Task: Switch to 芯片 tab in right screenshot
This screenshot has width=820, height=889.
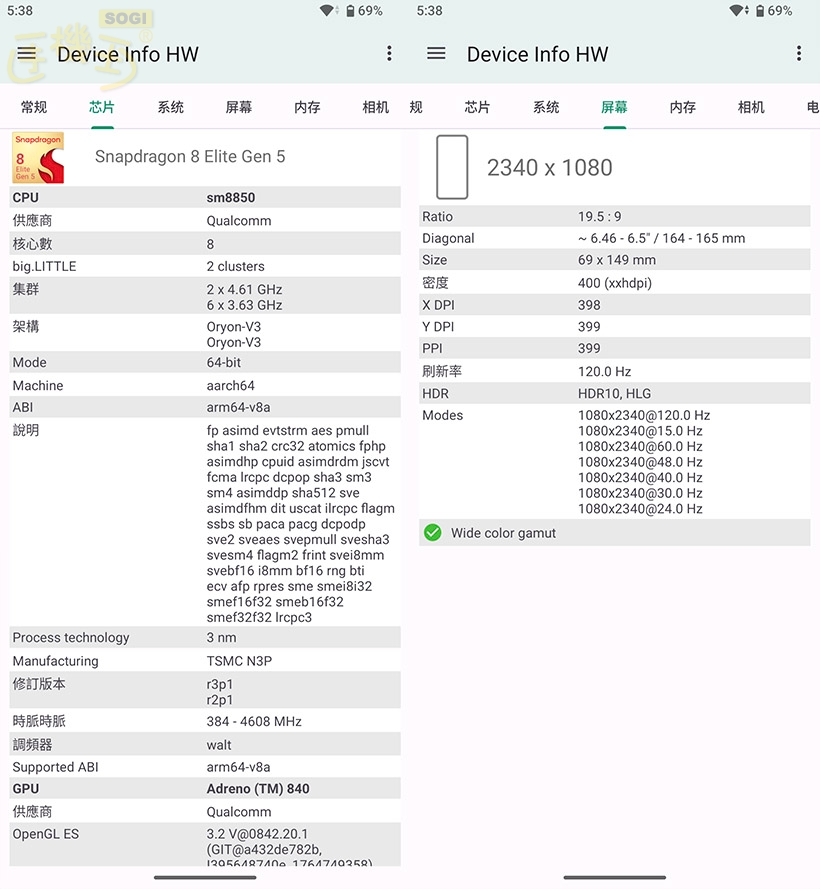Action: coord(477,107)
